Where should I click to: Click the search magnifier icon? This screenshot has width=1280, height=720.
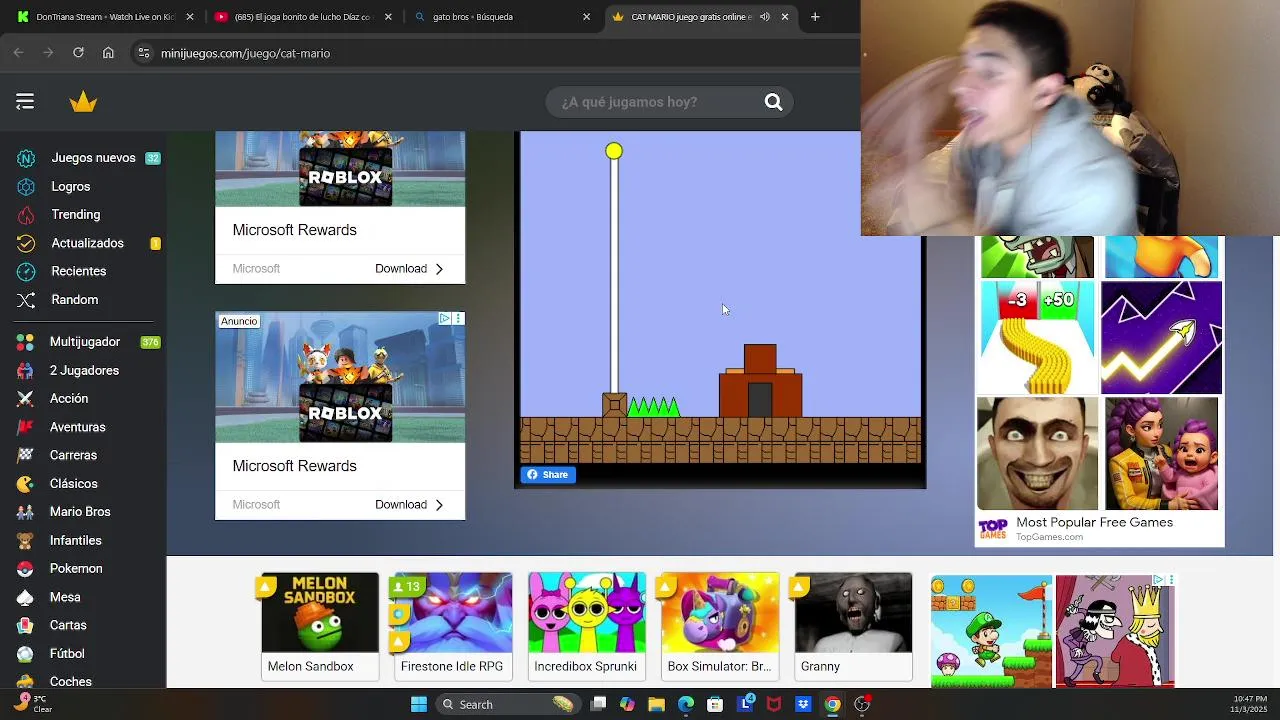tap(773, 102)
